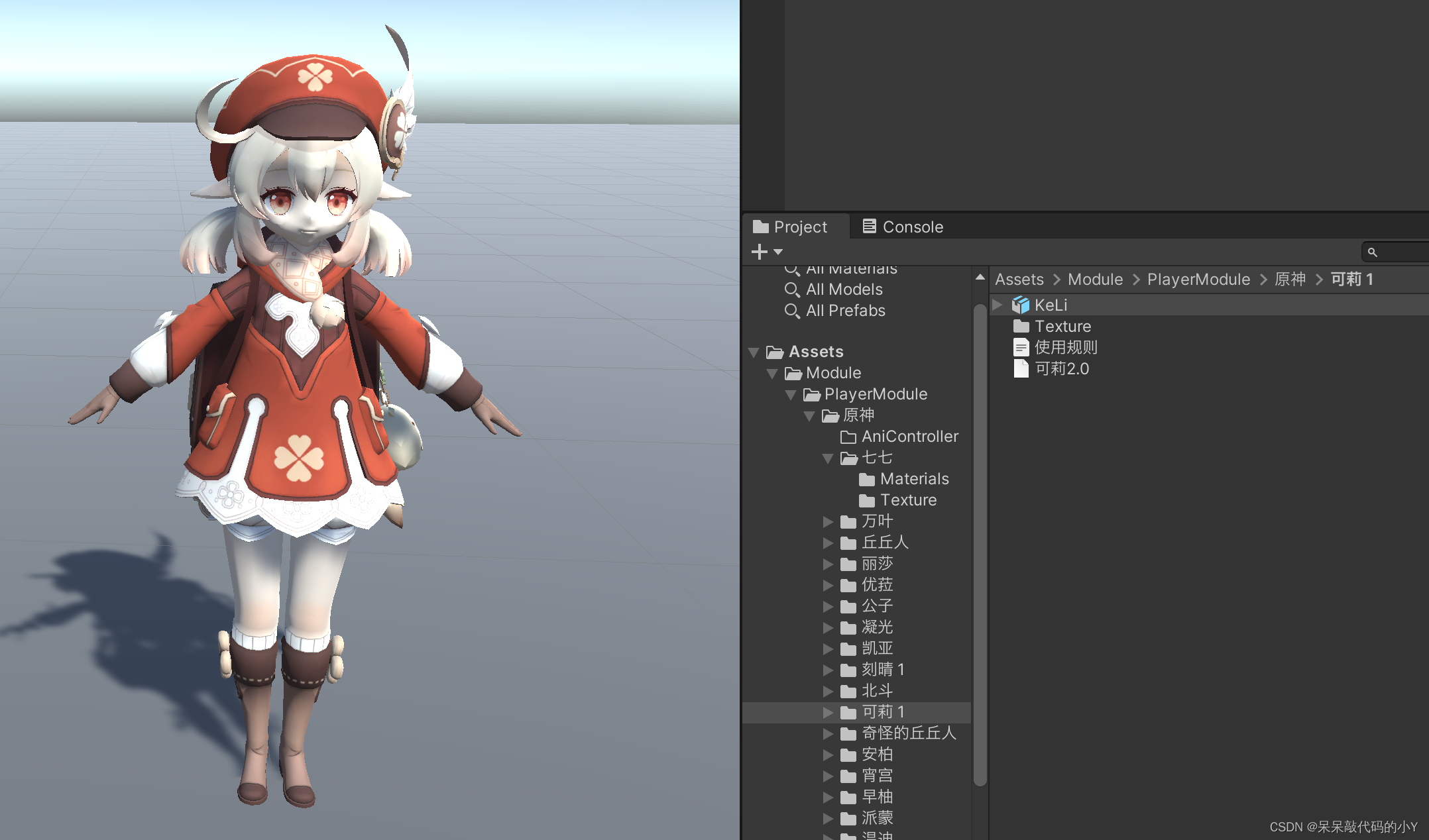Select the 可莉2.0 file name
Viewport: 1429px width, 840px height.
click(1062, 368)
